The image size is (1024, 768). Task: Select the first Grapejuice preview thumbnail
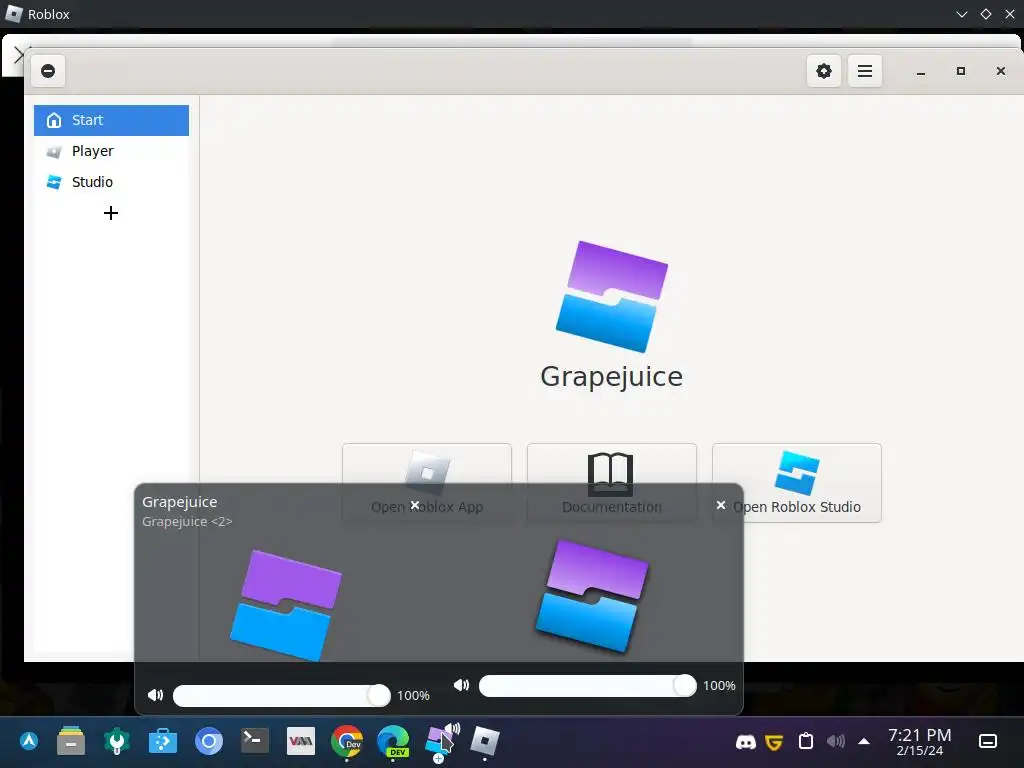point(285,604)
